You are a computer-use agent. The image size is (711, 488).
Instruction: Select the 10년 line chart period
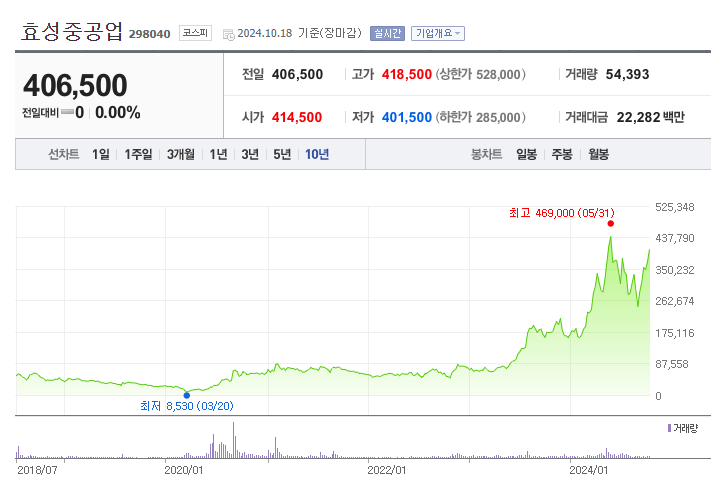(x=317, y=154)
